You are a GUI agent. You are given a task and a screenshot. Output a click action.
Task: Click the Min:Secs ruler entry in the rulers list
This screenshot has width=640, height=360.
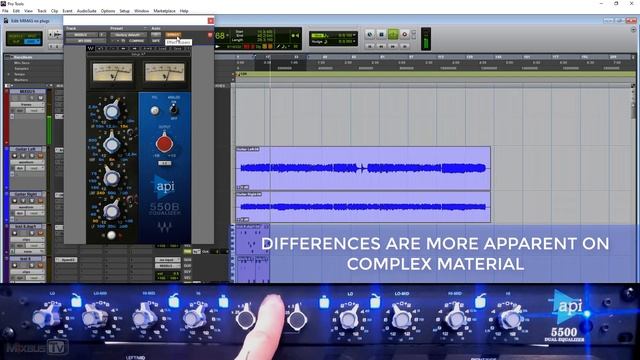pos(21,63)
